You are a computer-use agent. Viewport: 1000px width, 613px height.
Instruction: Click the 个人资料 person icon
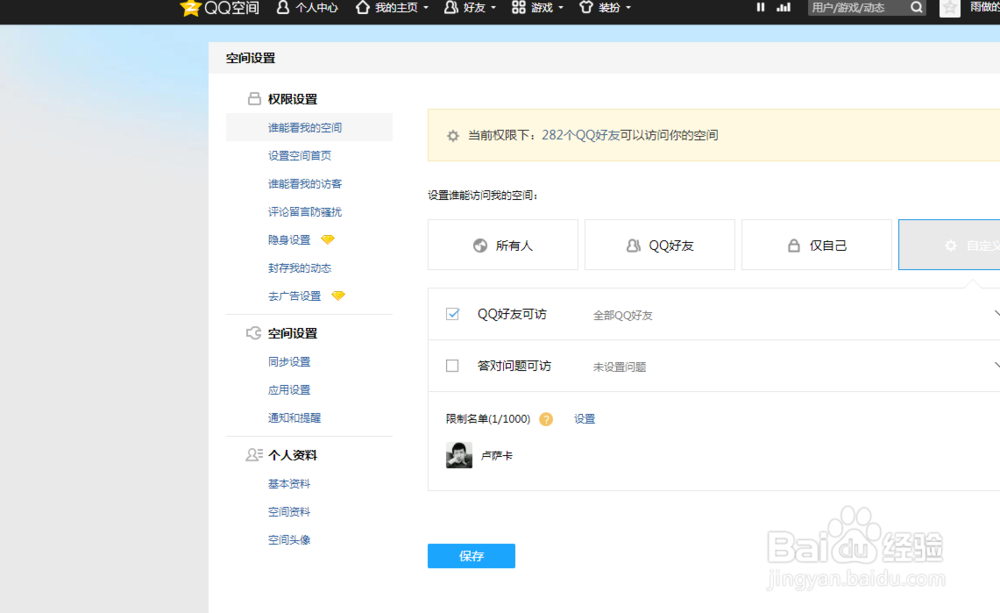point(254,455)
